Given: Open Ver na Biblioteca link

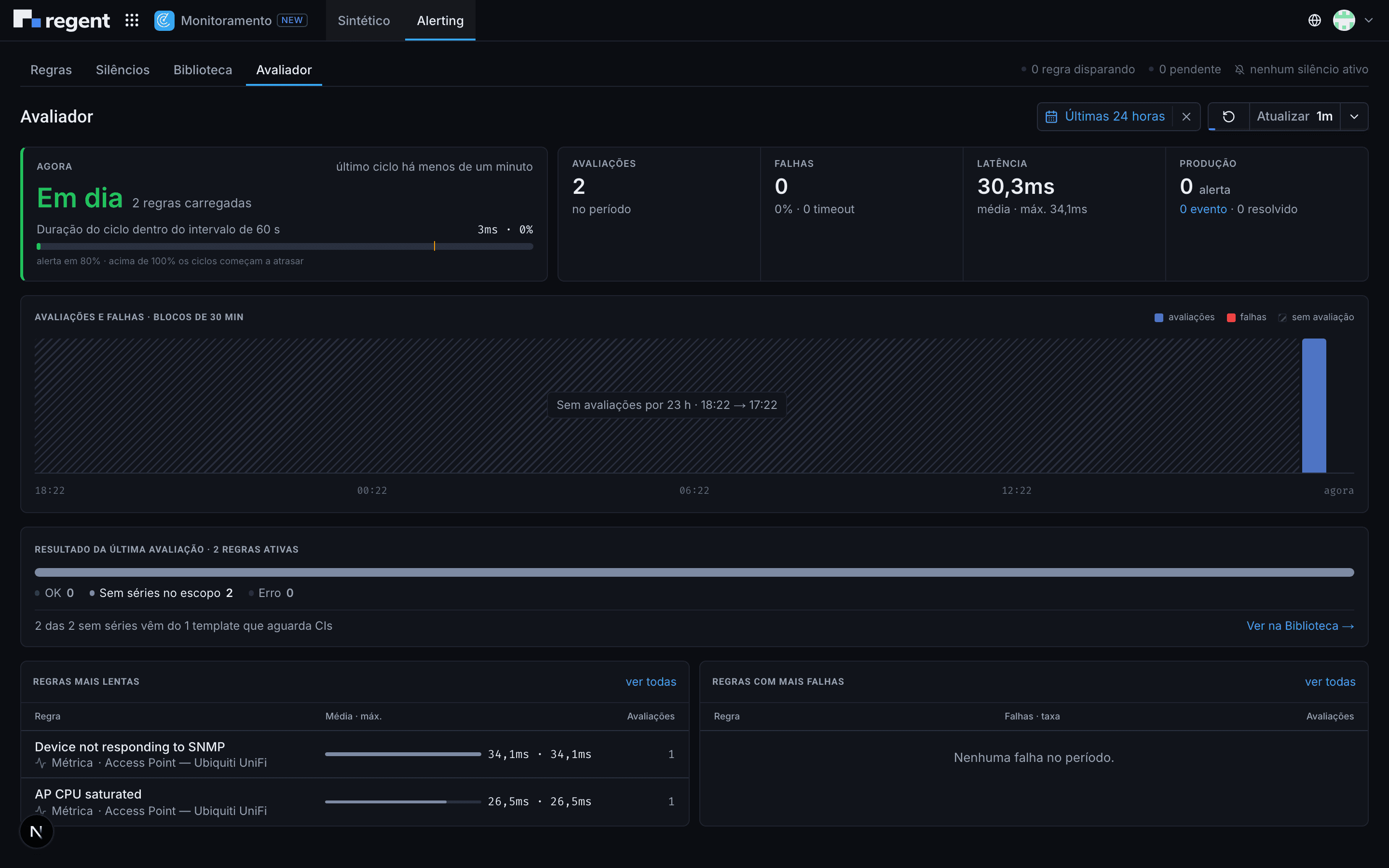Looking at the screenshot, I should pyautogui.click(x=1300, y=626).
